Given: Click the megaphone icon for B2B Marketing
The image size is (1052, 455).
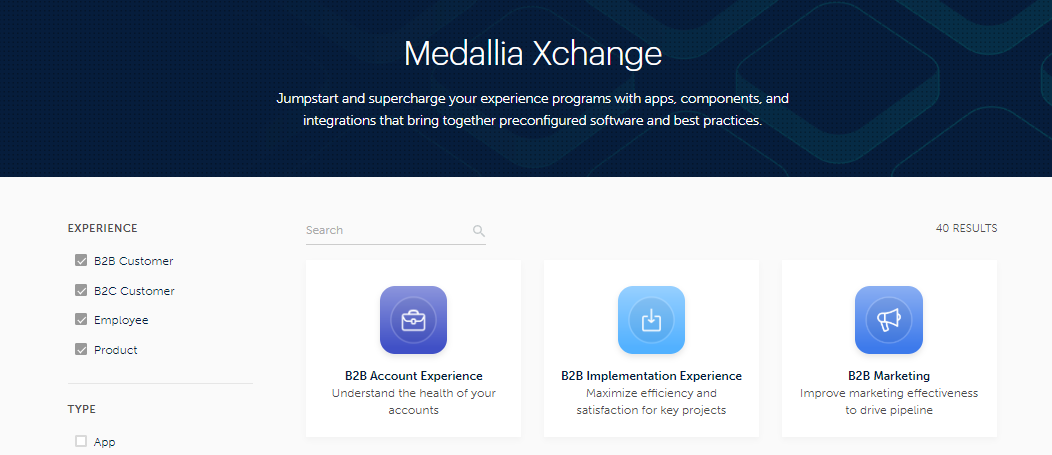Looking at the screenshot, I should (888, 320).
